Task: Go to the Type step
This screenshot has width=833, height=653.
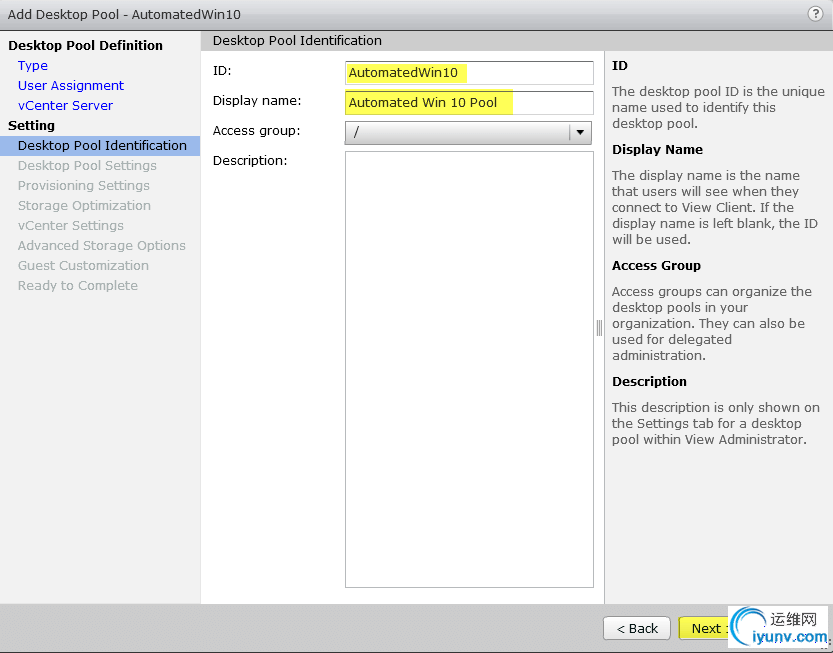Action: (33, 65)
